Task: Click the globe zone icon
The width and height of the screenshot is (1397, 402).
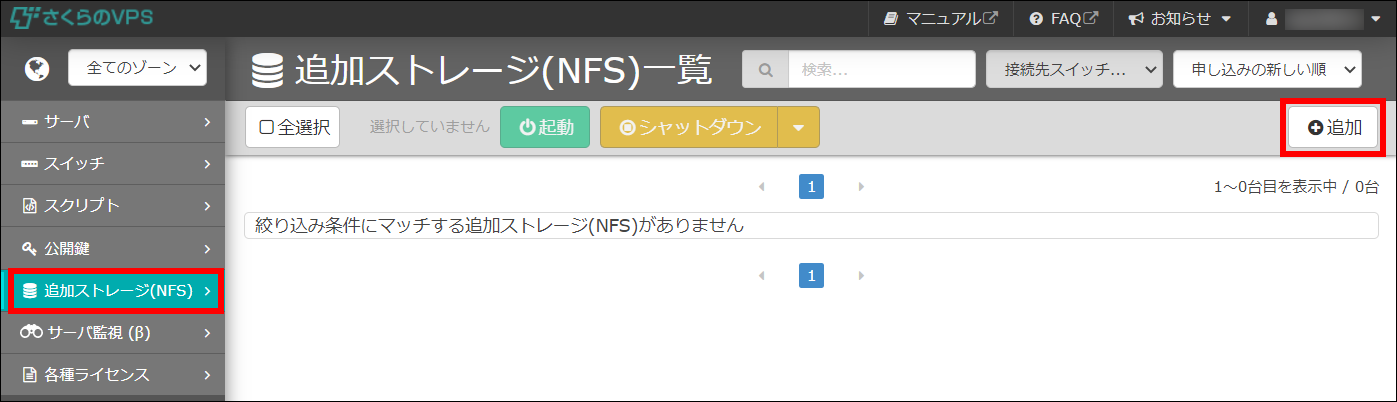Action: coord(37,69)
